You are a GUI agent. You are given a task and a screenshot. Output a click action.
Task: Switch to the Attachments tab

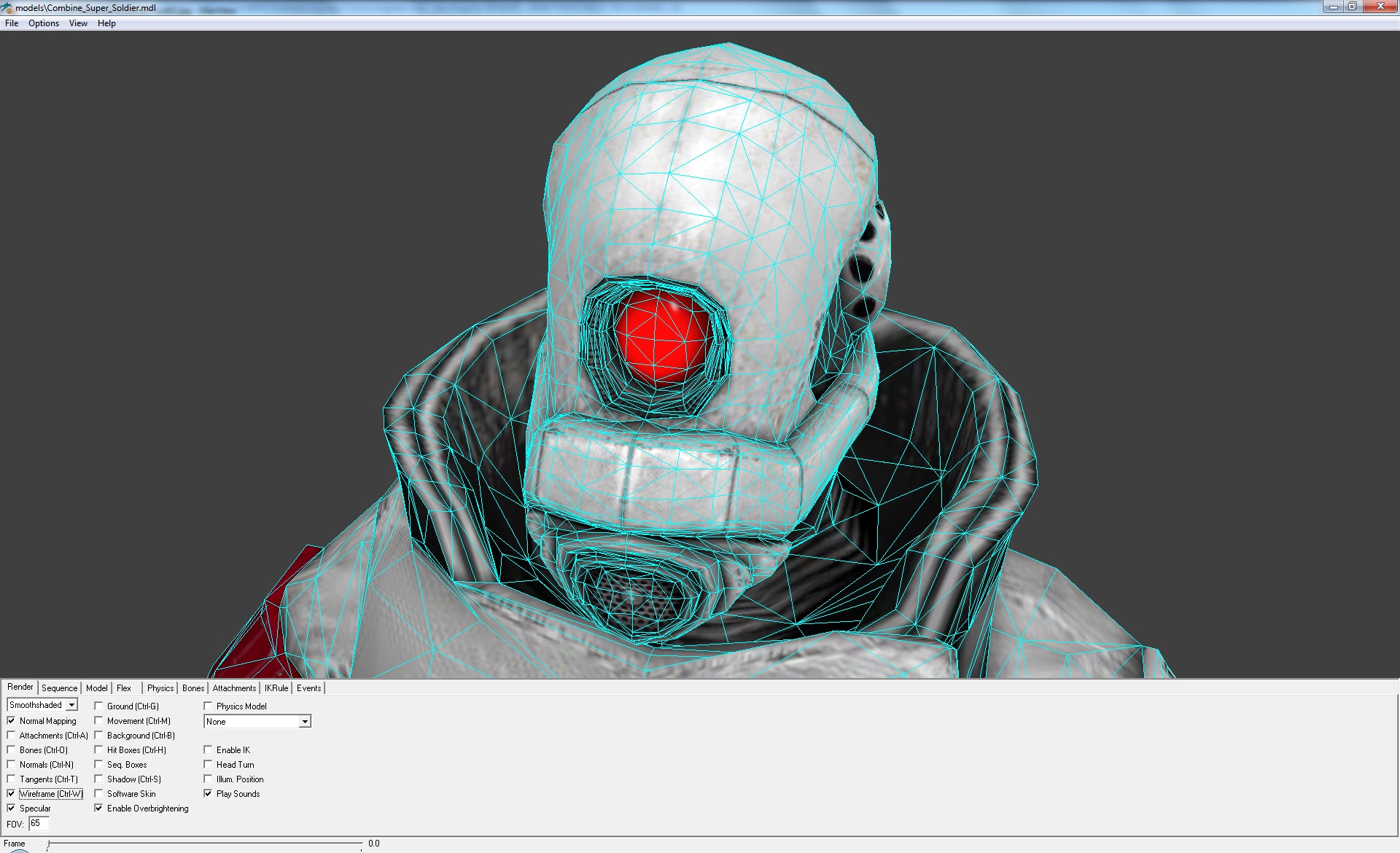click(234, 688)
